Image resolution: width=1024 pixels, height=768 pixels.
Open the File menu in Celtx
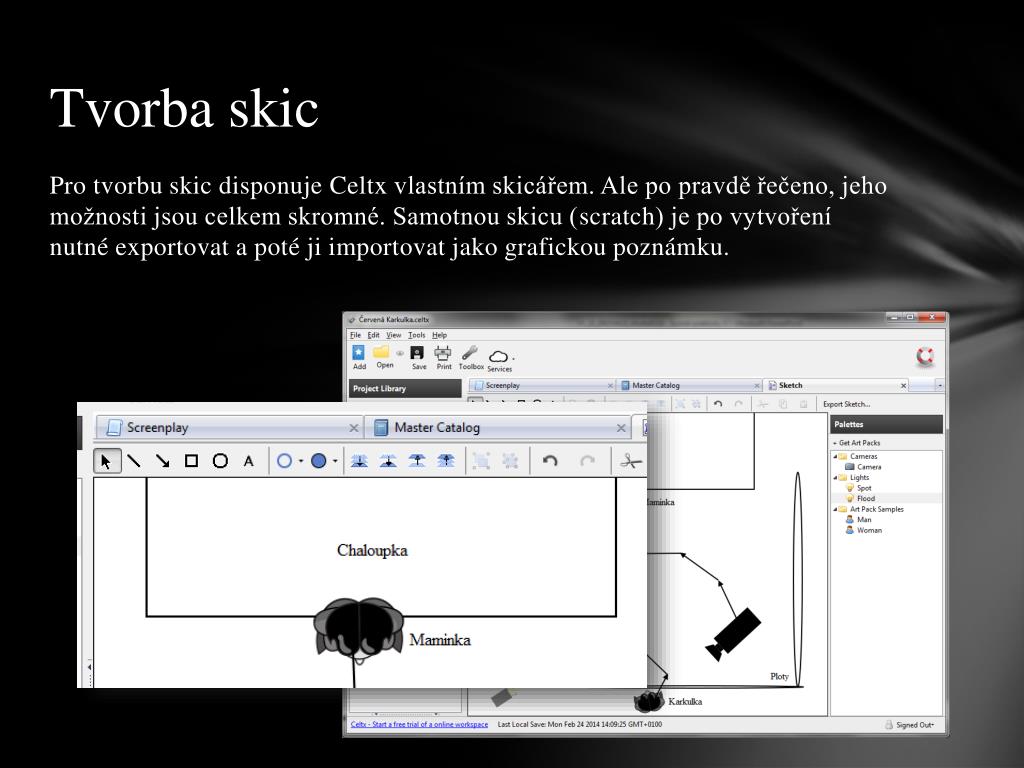tap(355, 335)
